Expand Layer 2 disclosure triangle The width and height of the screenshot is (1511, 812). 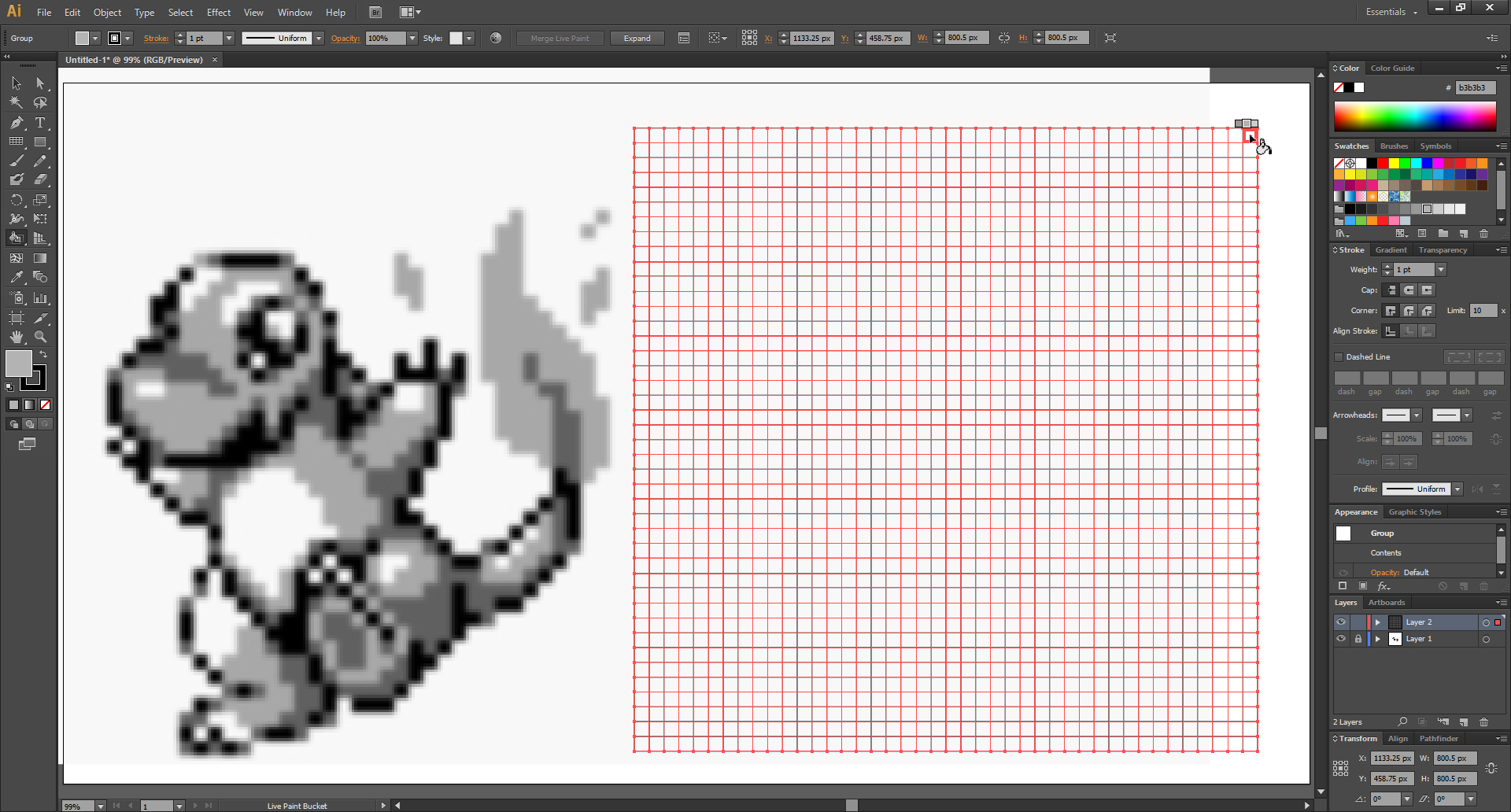click(x=1377, y=622)
